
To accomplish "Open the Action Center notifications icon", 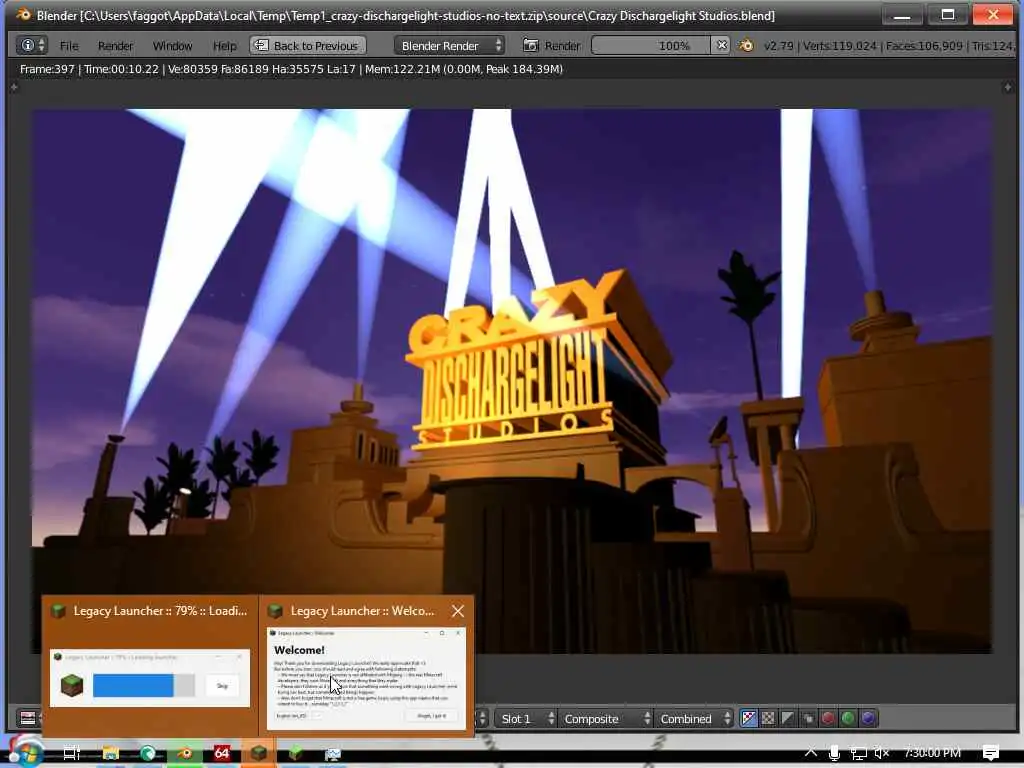I will [x=991, y=753].
